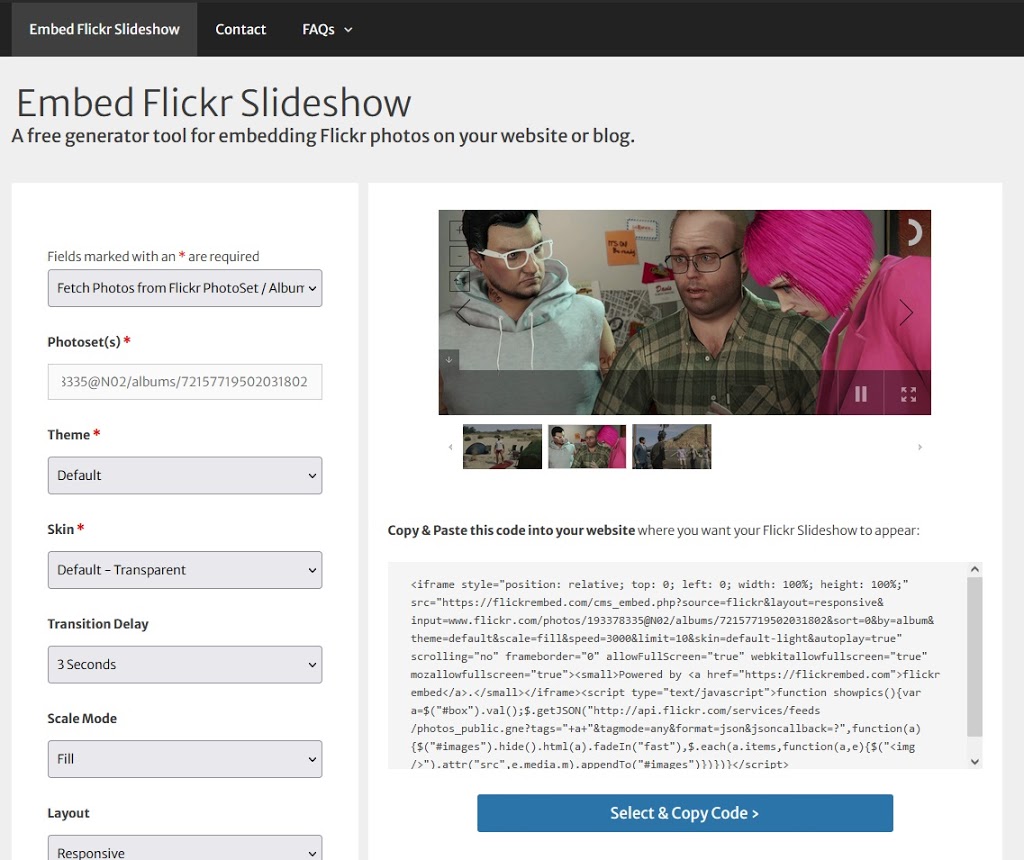Go to the previous slide with the left arrow
Screen dimensions: 1024x860
coord(463,312)
